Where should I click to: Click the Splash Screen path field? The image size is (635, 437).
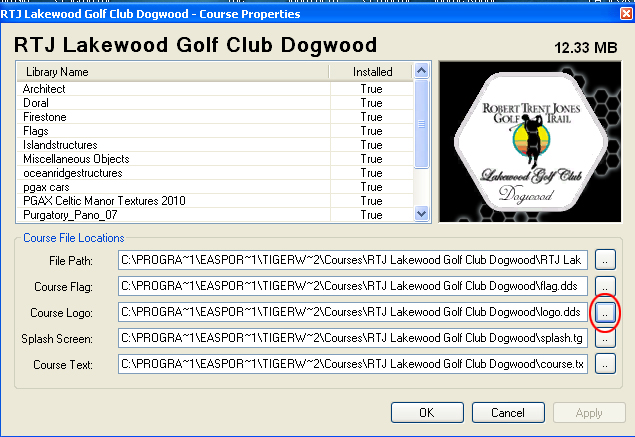point(353,338)
